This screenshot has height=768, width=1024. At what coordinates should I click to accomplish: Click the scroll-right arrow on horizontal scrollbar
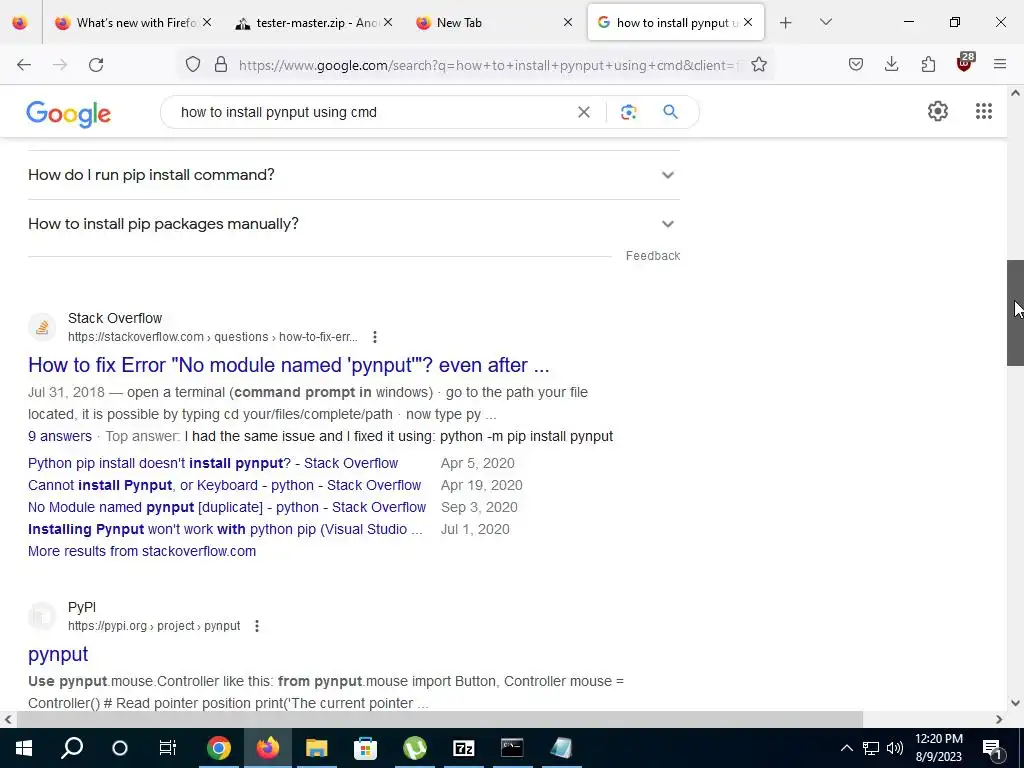point(999,719)
